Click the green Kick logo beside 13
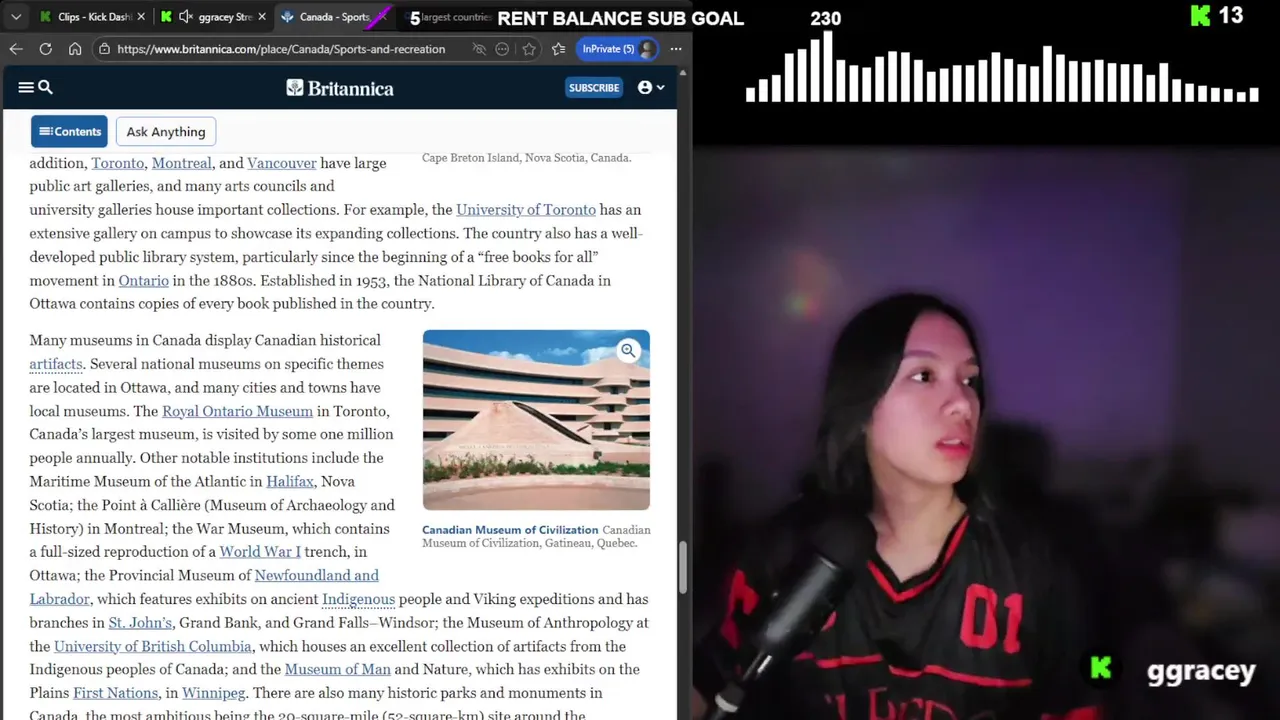This screenshot has height=720, width=1280. [1201, 15]
